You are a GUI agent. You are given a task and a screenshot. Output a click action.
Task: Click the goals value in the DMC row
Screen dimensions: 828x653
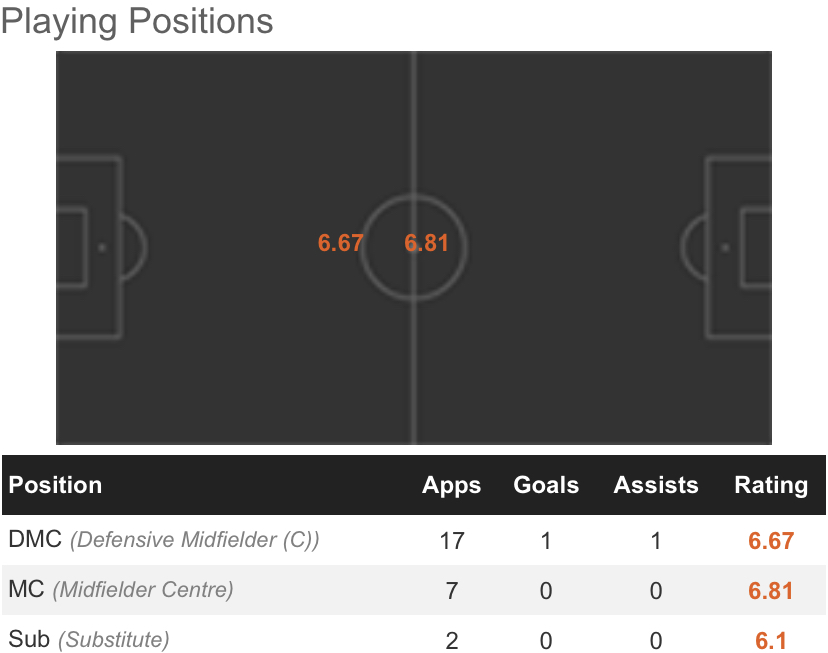tap(546, 541)
